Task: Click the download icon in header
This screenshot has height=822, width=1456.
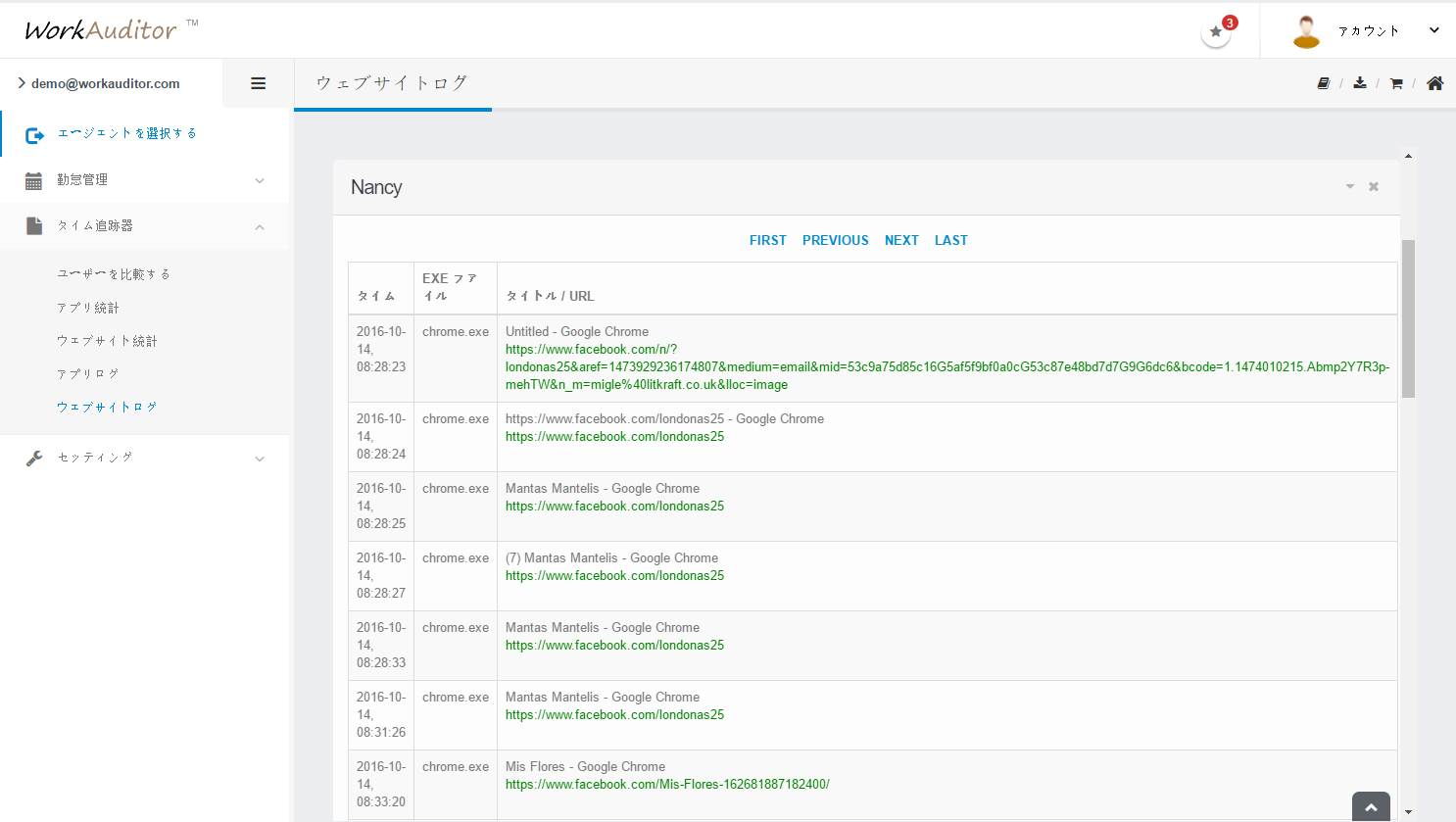Action: click(1360, 83)
